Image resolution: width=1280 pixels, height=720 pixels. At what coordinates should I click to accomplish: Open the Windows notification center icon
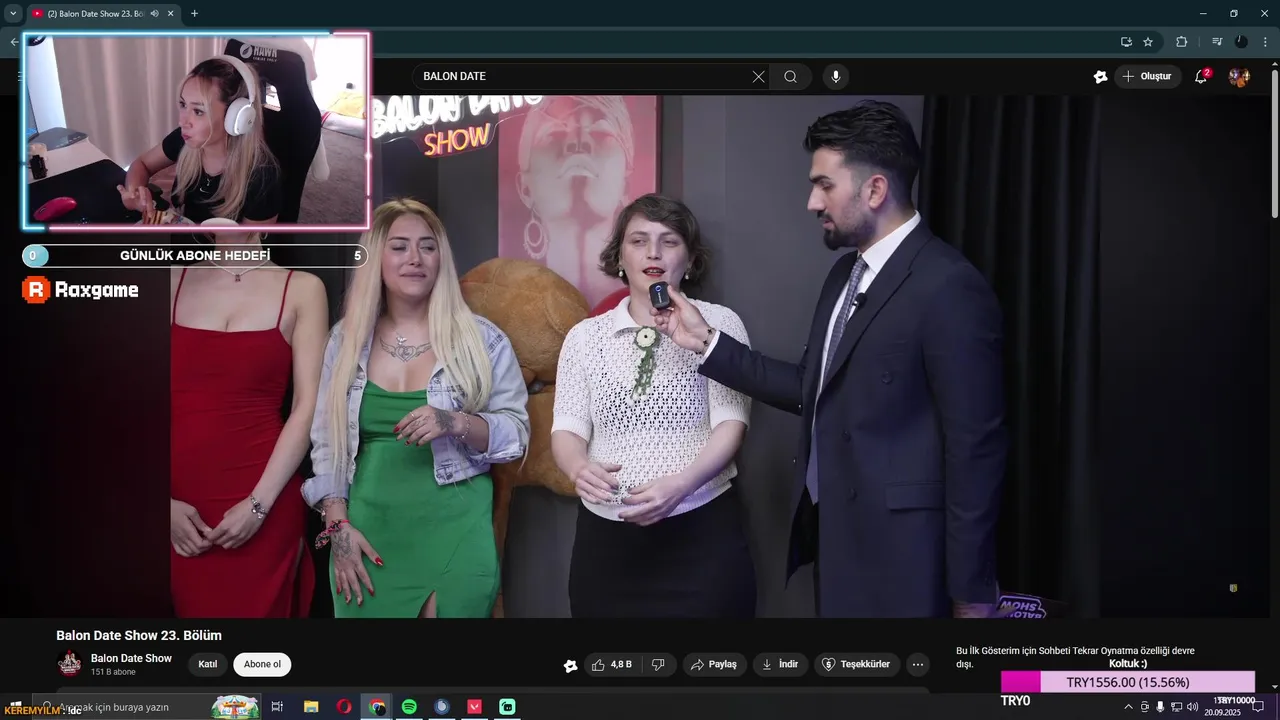point(1258,707)
